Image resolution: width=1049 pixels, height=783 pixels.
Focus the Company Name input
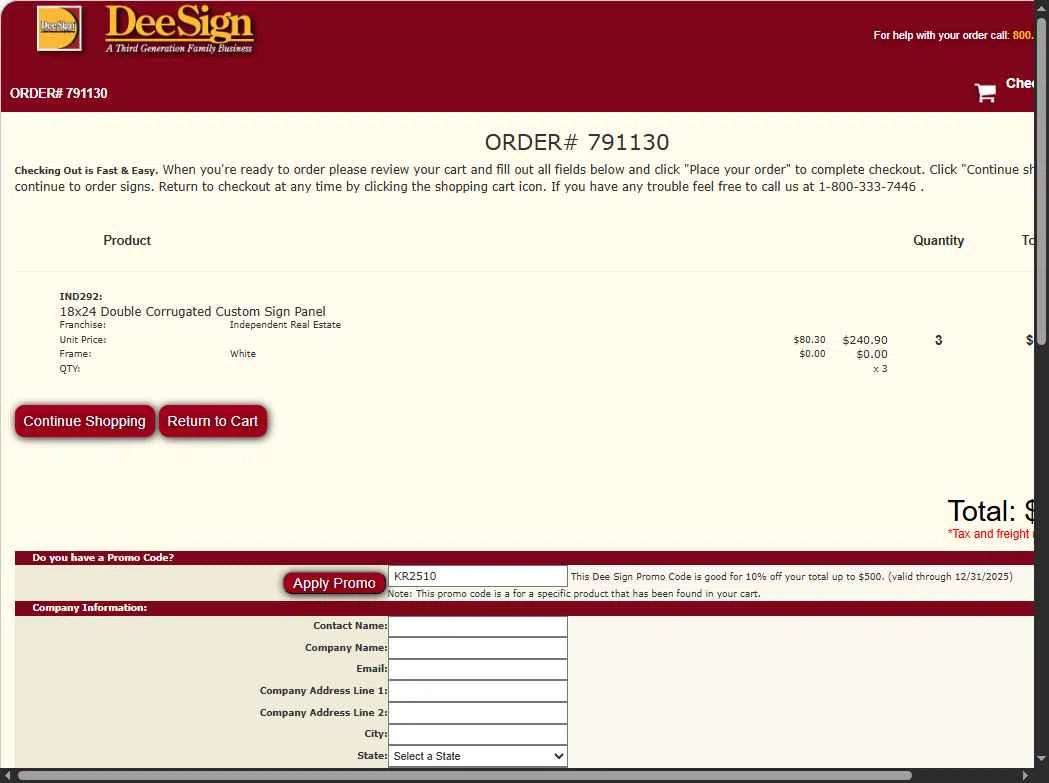(x=478, y=648)
